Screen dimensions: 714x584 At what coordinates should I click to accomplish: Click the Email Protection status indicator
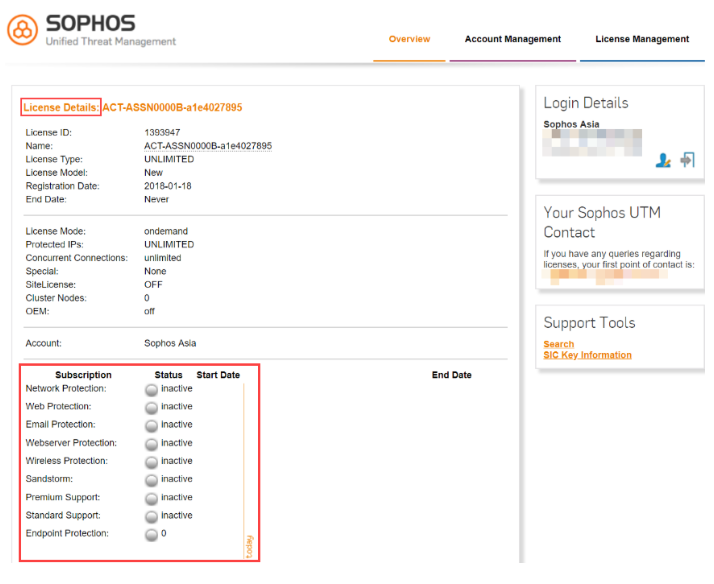click(151, 426)
